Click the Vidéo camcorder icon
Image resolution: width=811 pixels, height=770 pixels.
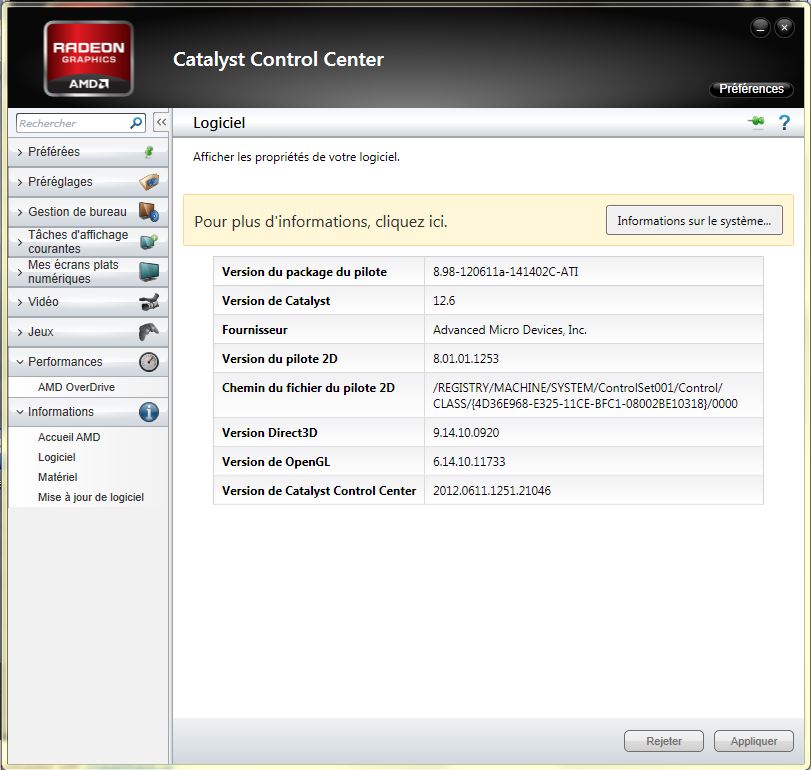[x=149, y=302]
